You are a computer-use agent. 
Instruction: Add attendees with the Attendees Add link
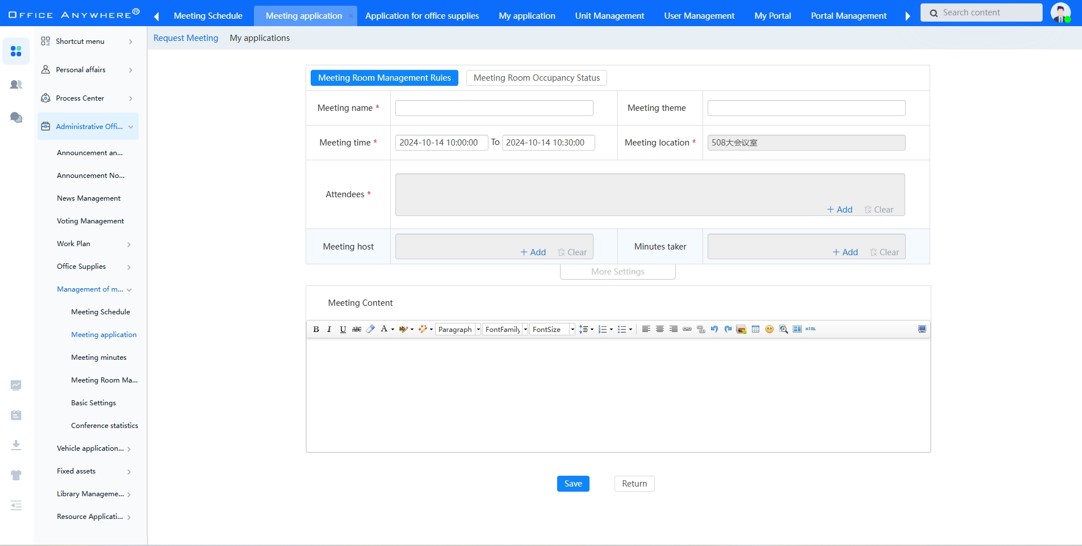(839, 209)
